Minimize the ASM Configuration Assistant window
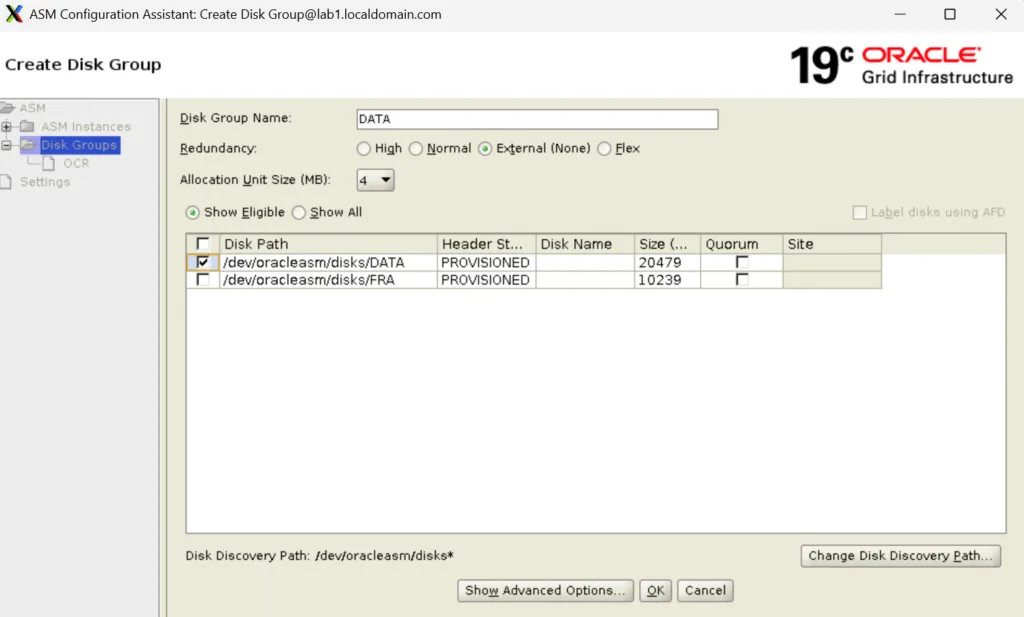 (900, 14)
